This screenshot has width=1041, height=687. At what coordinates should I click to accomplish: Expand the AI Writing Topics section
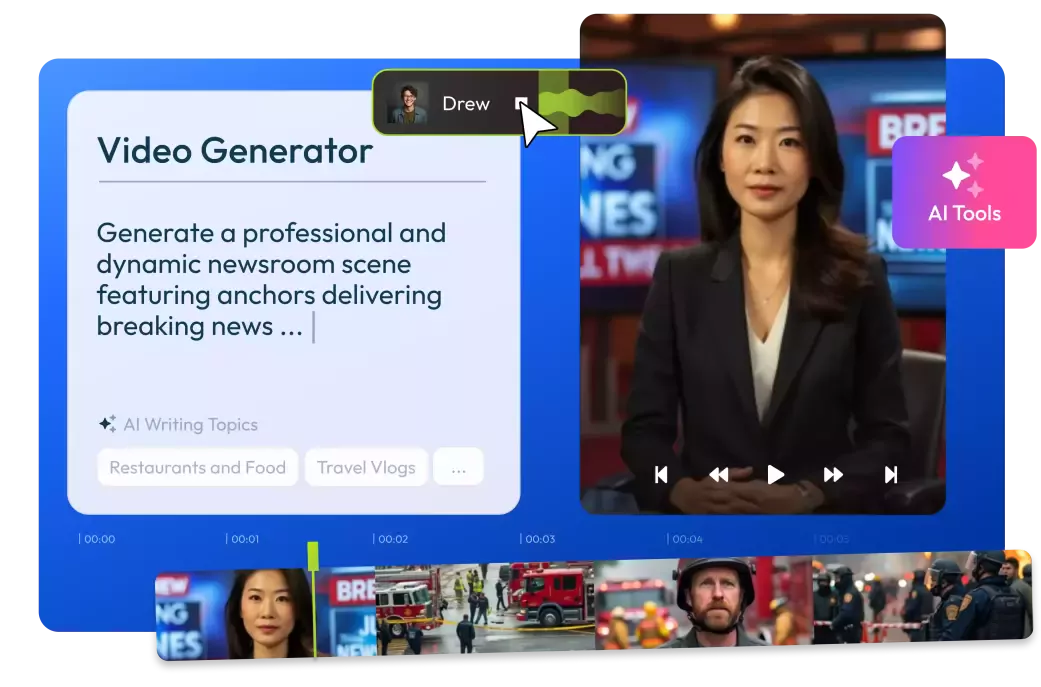coord(189,424)
